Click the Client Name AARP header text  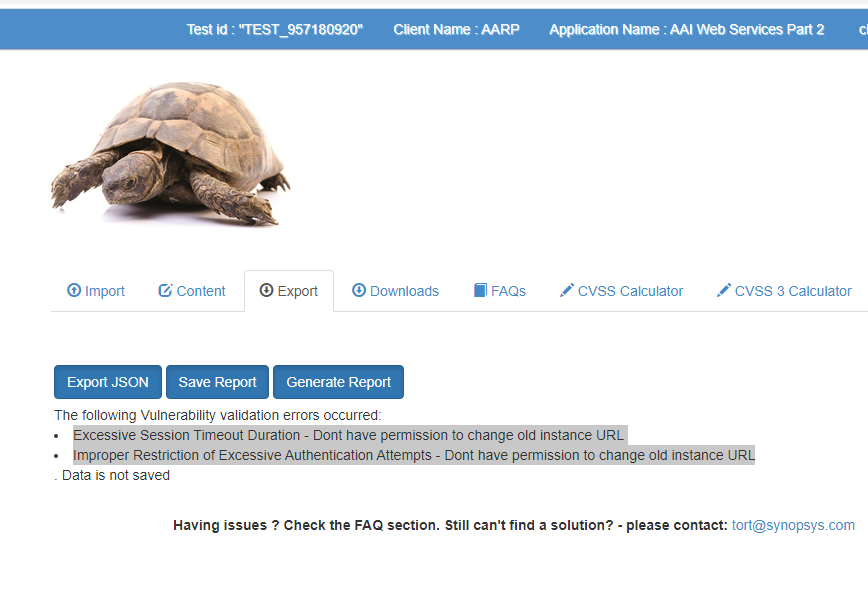[457, 29]
